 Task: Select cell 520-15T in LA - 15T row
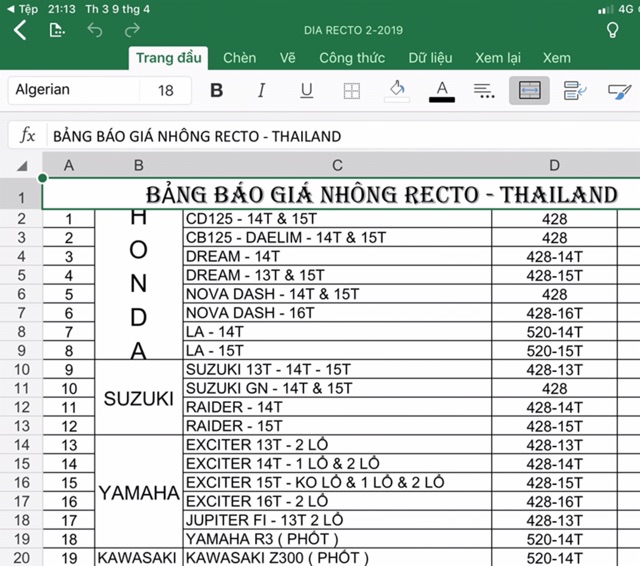[x=554, y=351]
